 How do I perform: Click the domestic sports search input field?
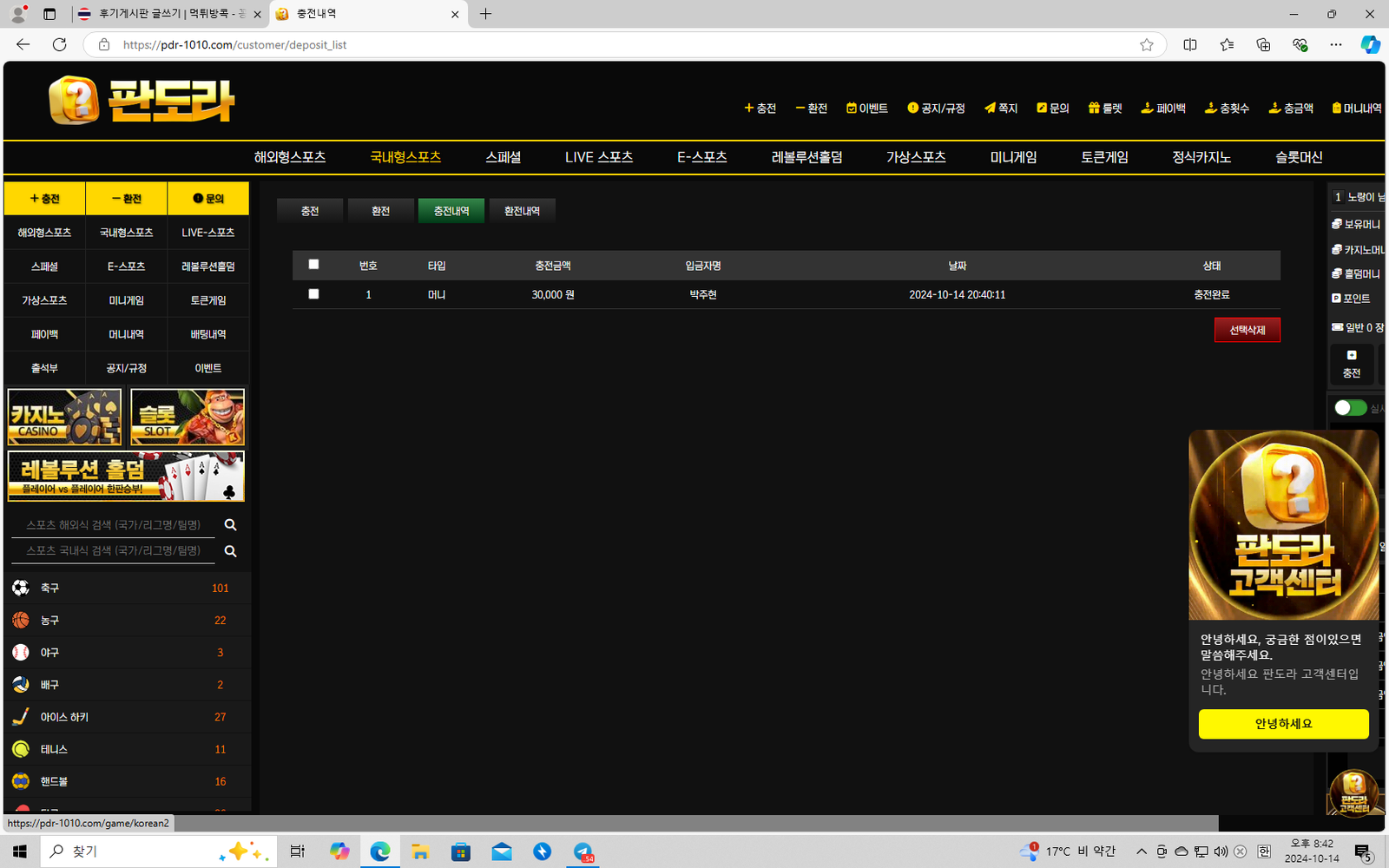pyautogui.click(x=113, y=551)
